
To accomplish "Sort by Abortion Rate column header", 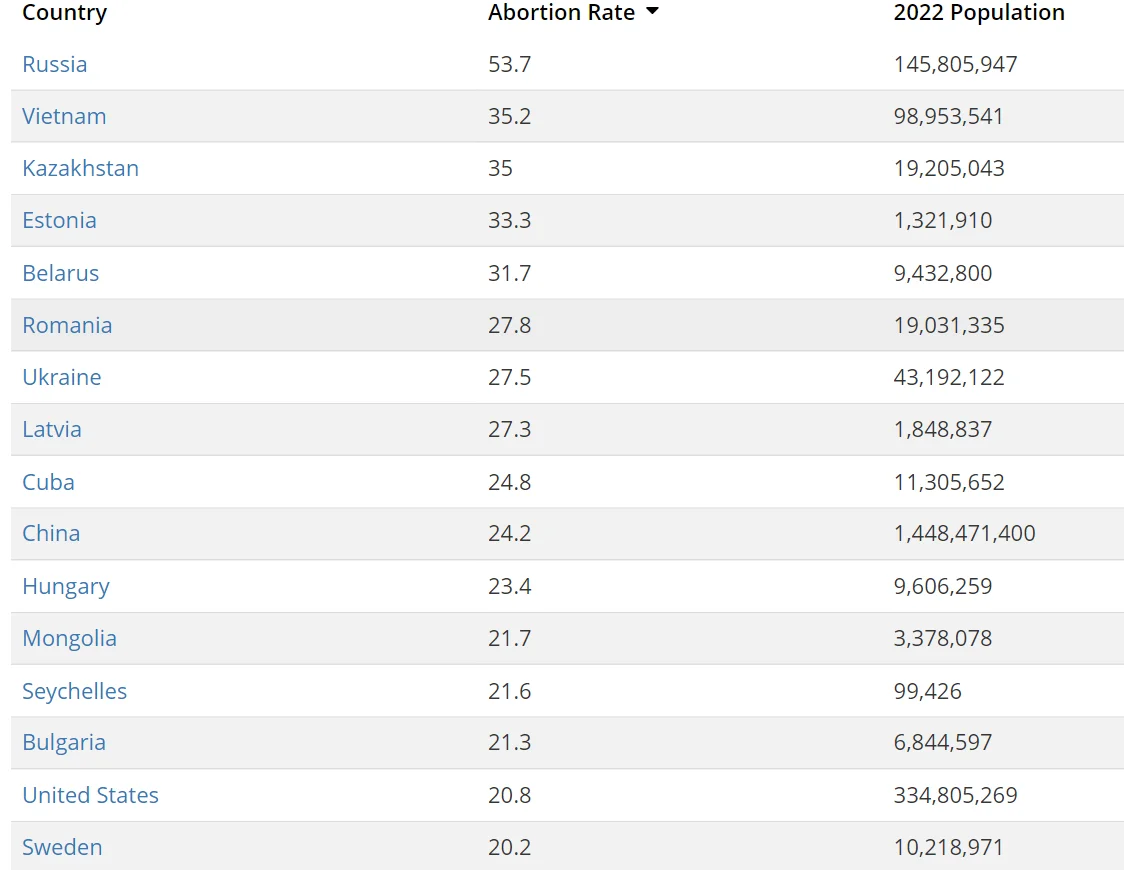I will click(561, 12).
